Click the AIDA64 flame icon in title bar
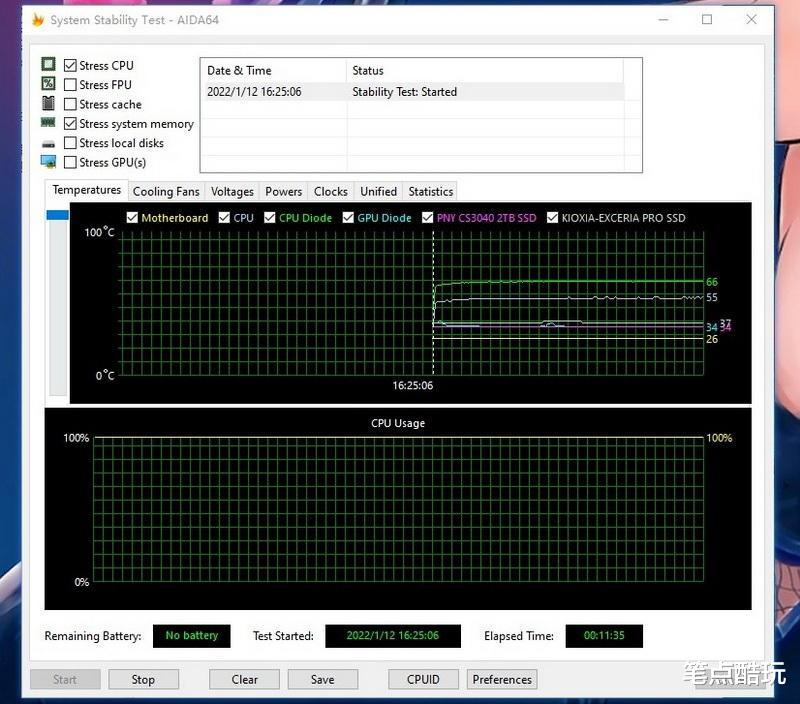This screenshot has height=704, width=800. [x=38, y=20]
